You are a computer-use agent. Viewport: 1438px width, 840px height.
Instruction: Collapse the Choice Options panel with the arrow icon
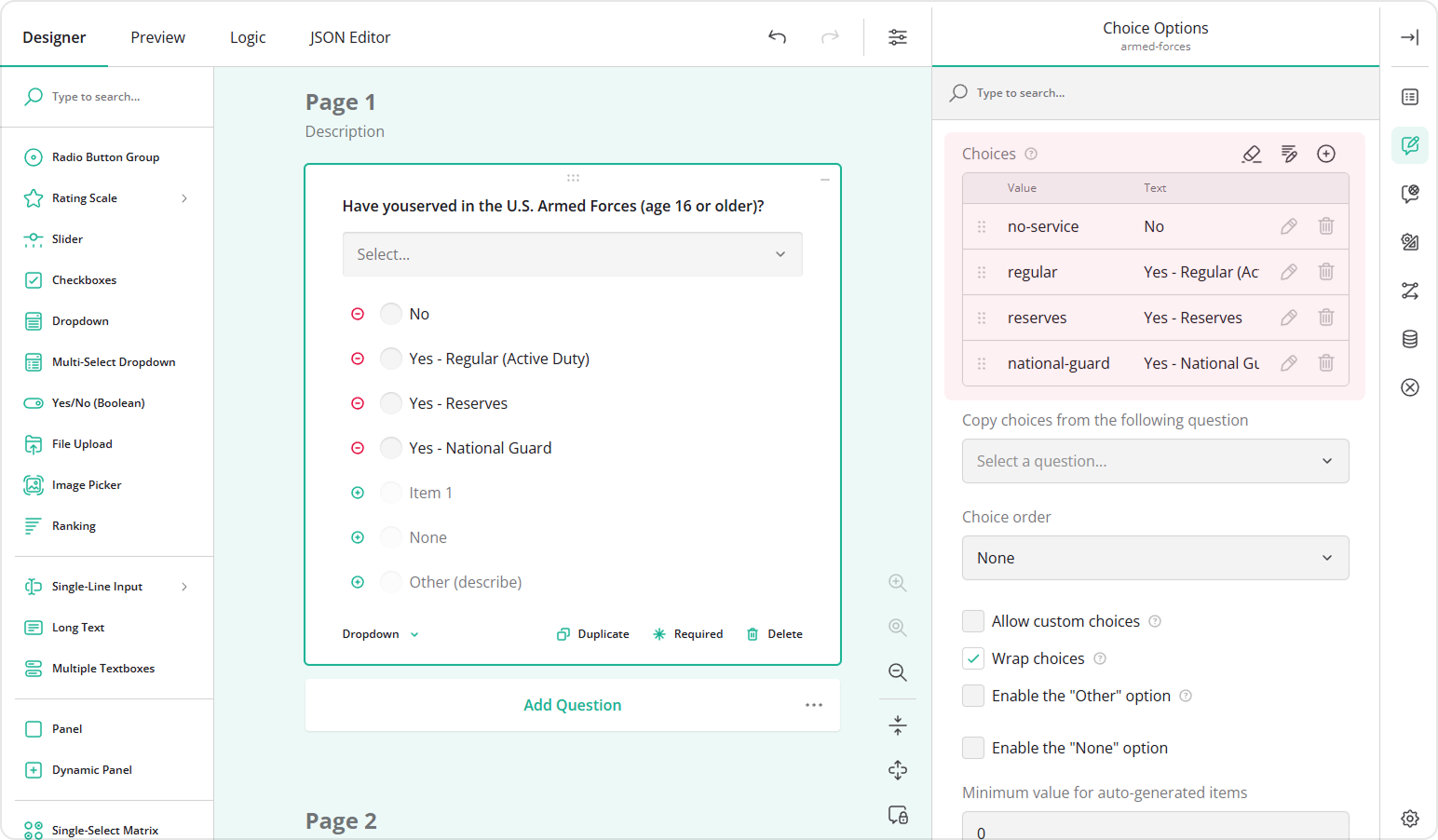1409,37
